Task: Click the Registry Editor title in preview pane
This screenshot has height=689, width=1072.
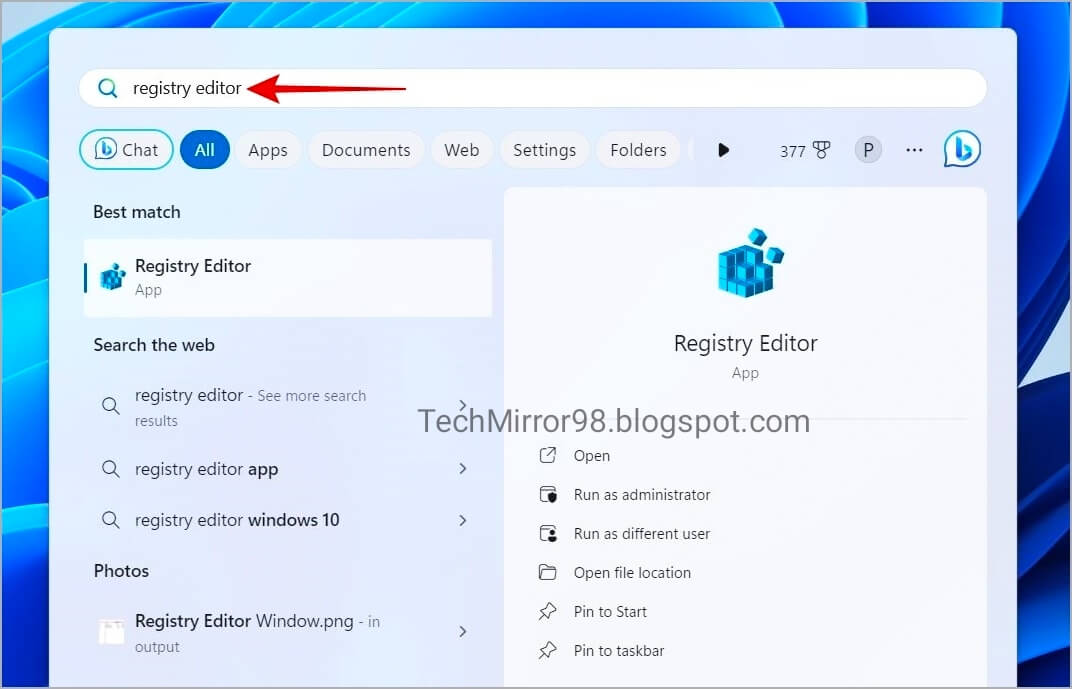Action: coord(745,344)
